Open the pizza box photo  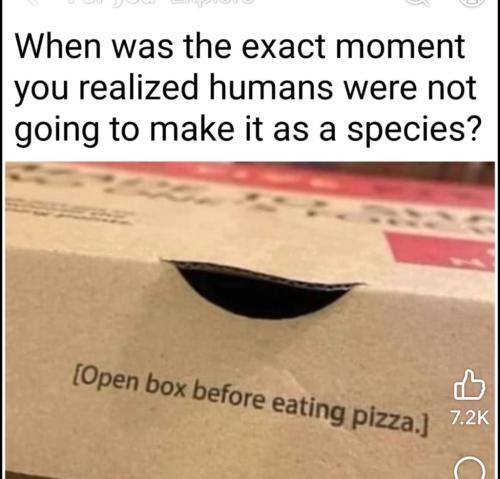(248, 320)
